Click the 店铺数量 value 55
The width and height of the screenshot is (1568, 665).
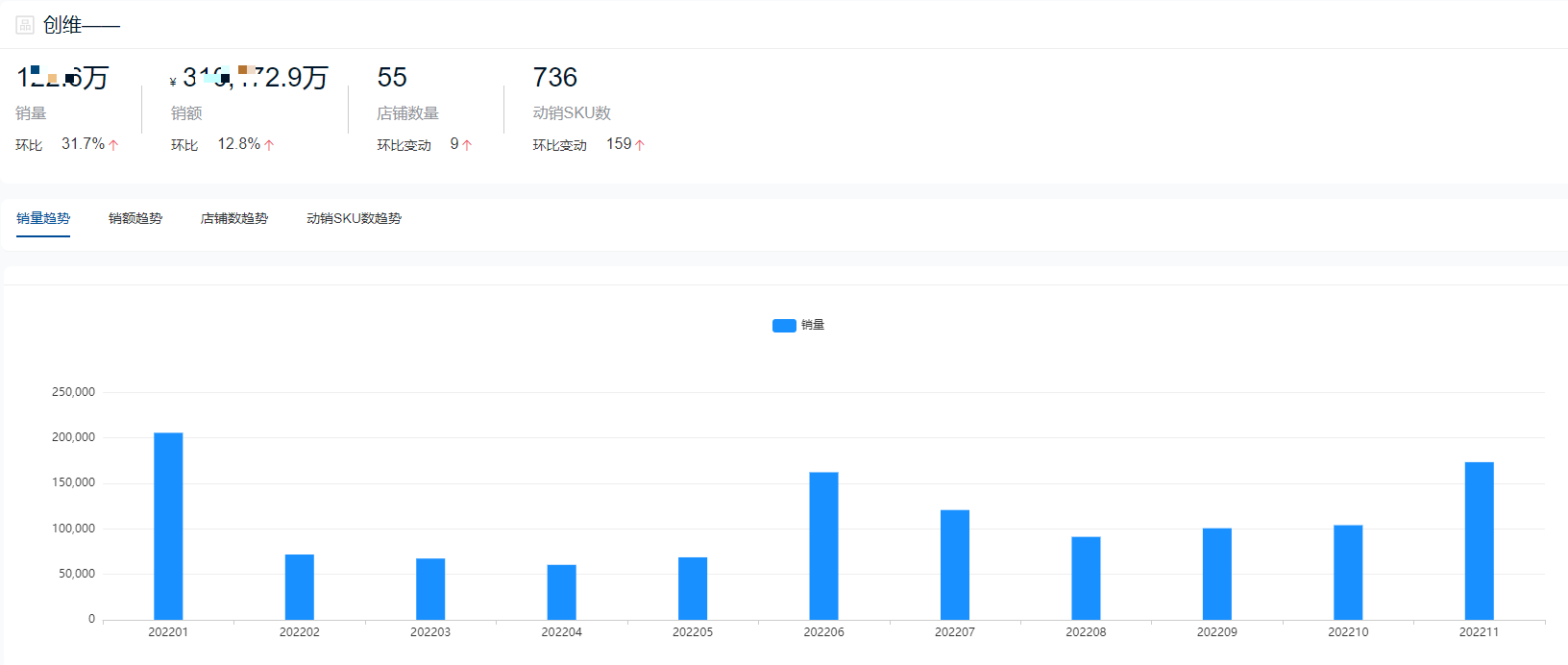pyautogui.click(x=392, y=77)
